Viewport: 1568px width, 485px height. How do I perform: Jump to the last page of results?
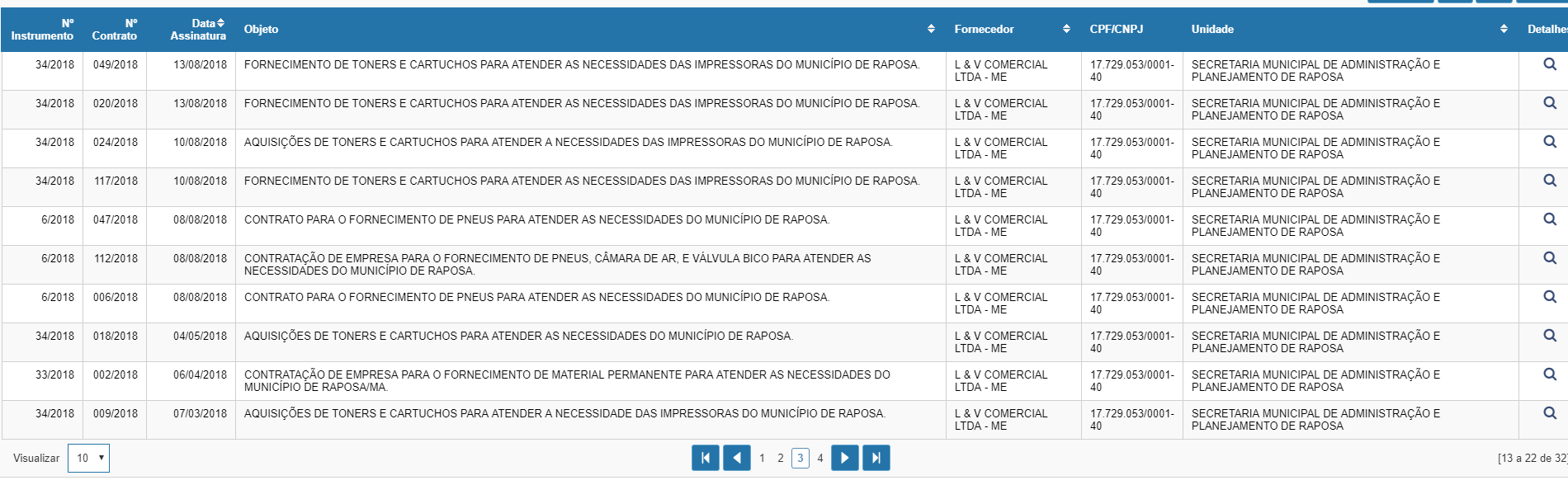point(876,458)
